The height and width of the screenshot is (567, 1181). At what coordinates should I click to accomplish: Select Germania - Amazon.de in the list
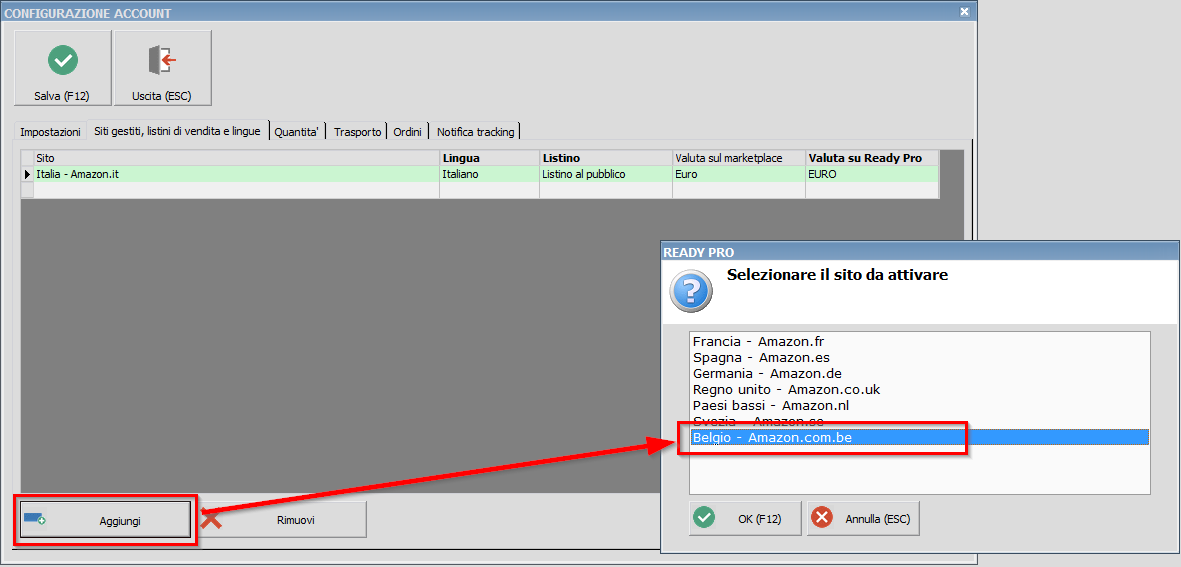click(x=920, y=373)
